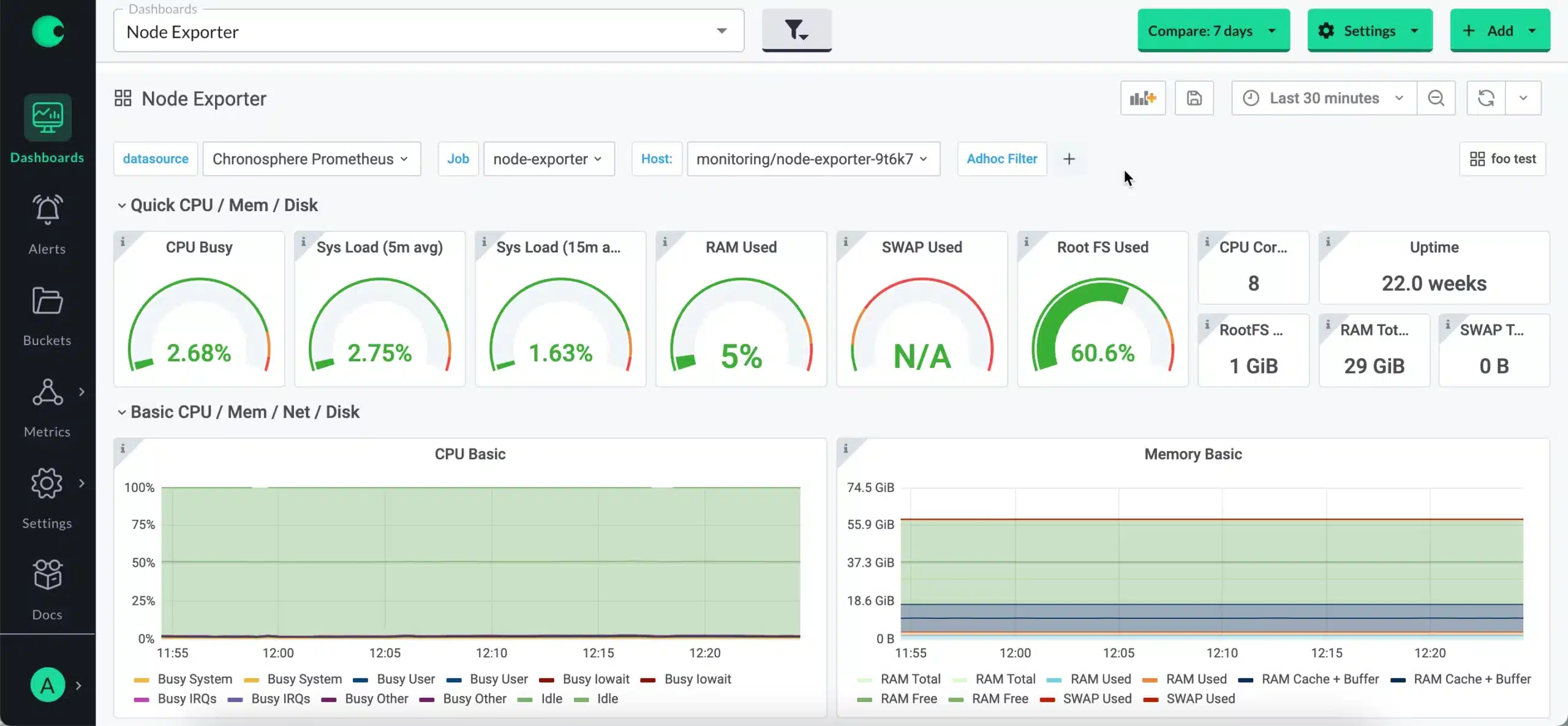Click the Settings button in top toolbar
The width and height of the screenshot is (1568, 726).
tap(1369, 30)
